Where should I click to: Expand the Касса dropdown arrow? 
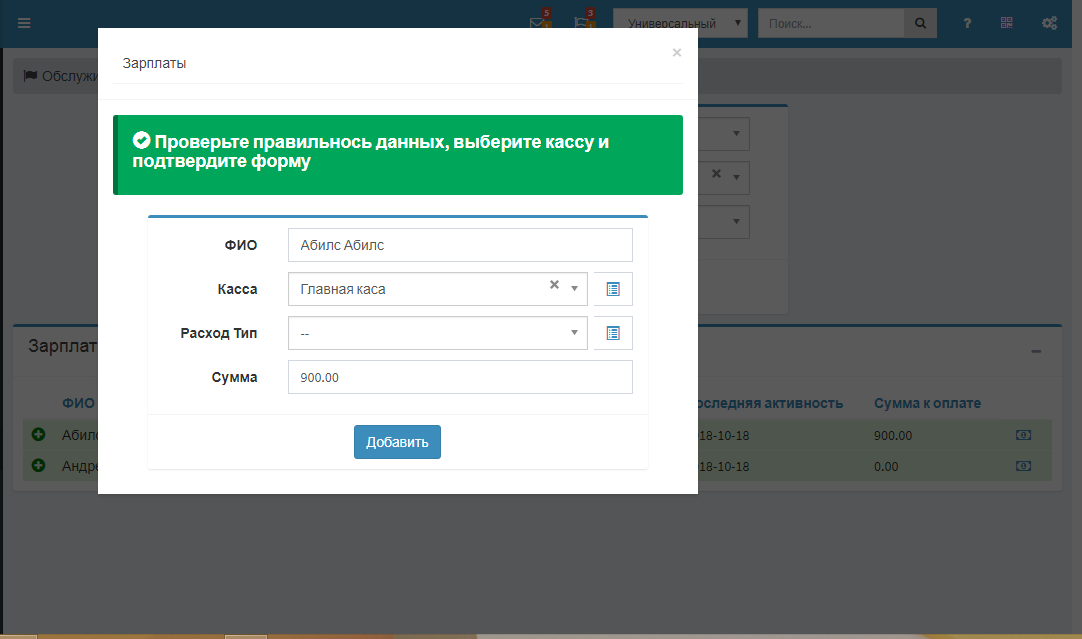[575, 289]
